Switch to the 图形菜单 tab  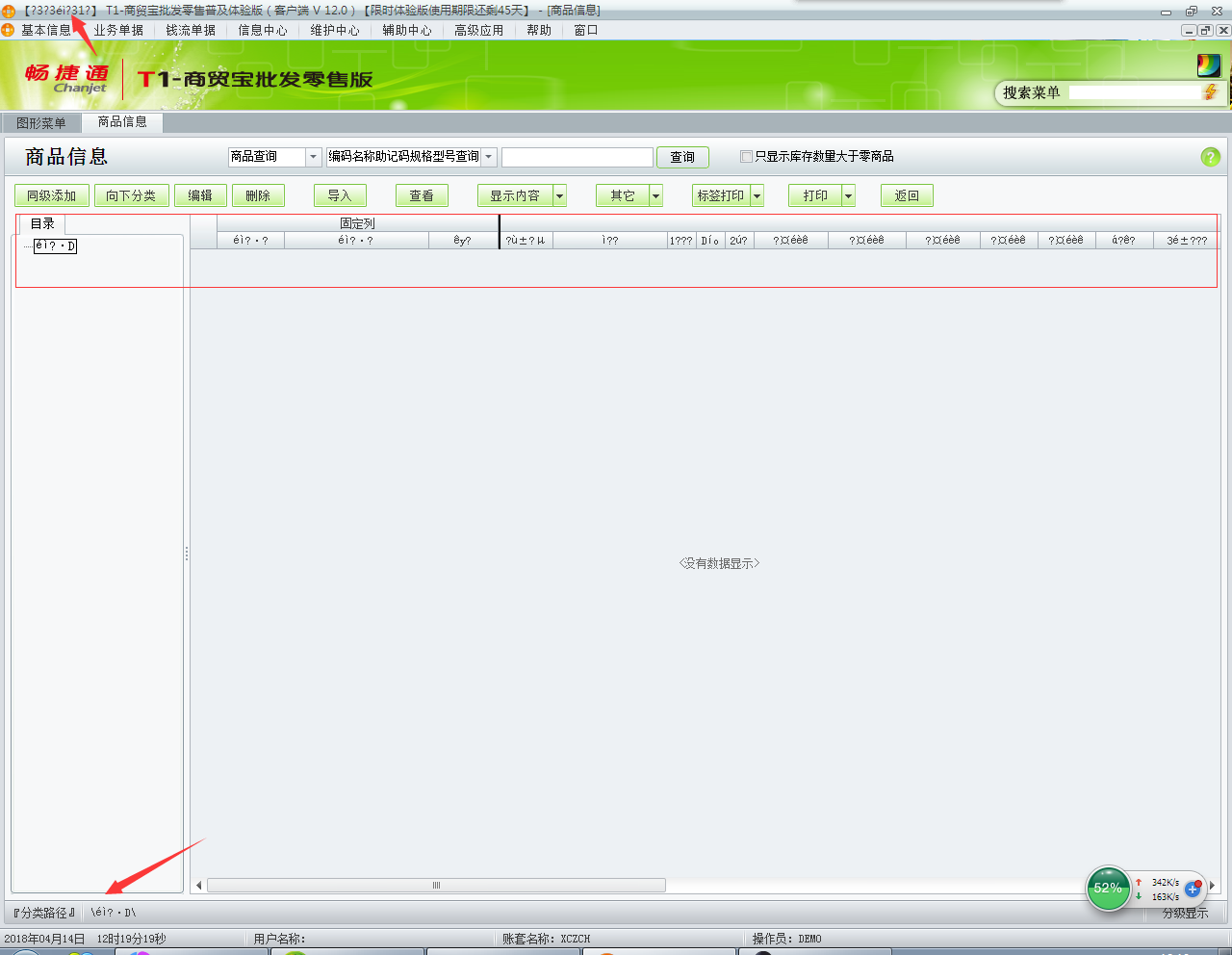tap(41, 123)
